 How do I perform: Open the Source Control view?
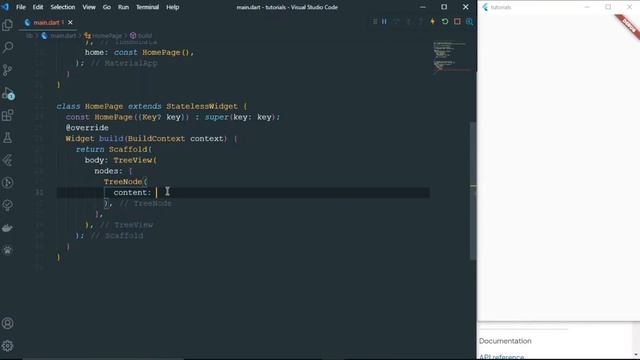7,70
